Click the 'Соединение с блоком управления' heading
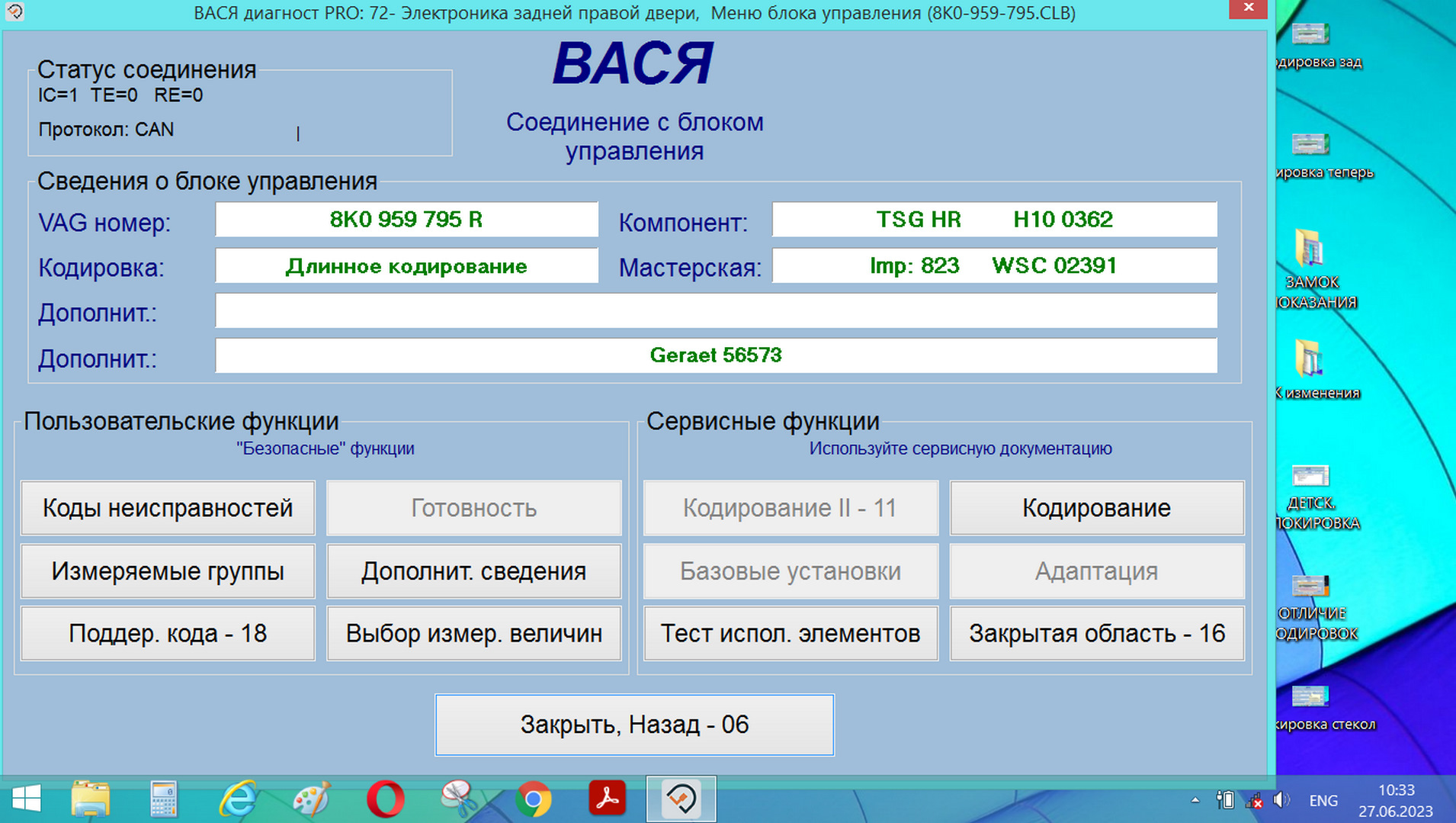The height and width of the screenshot is (823, 1456). [x=635, y=137]
